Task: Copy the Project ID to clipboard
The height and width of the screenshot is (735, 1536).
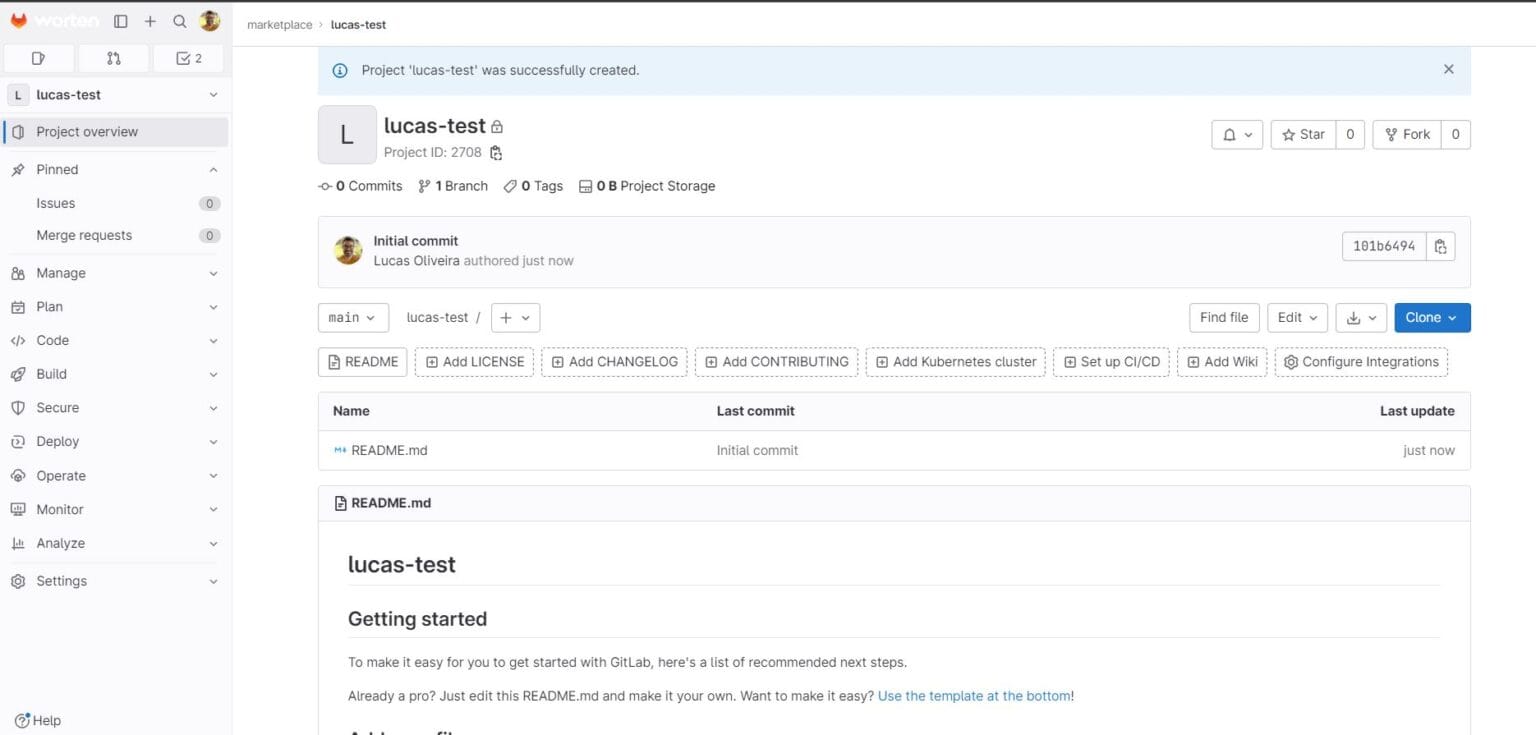Action: (x=496, y=152)
